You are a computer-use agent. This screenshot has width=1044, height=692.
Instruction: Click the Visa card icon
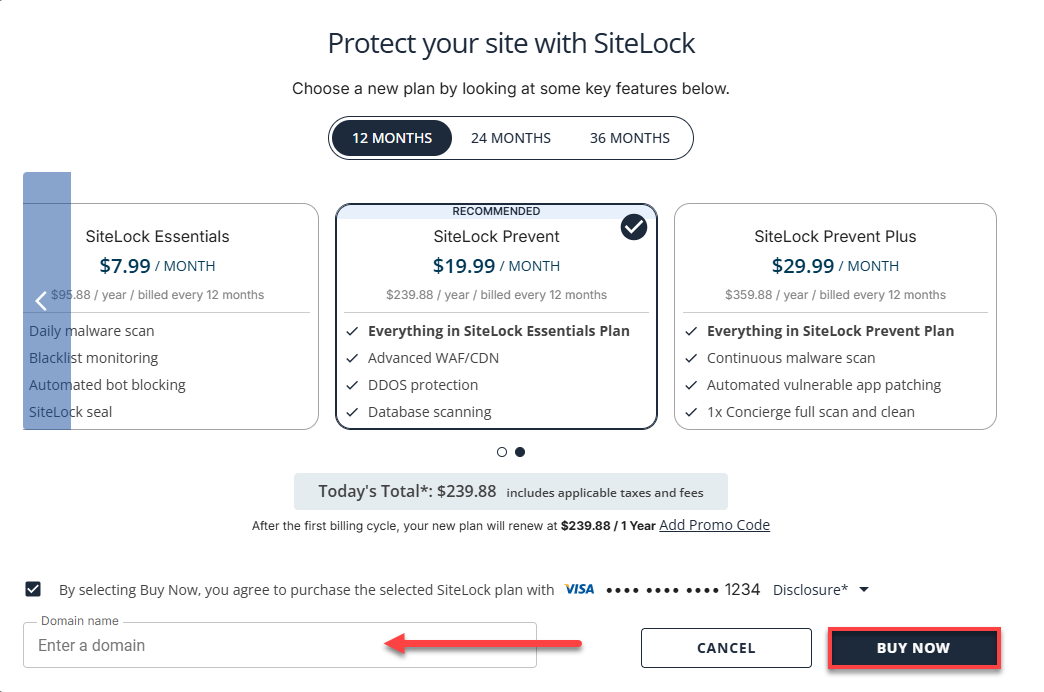580,589
